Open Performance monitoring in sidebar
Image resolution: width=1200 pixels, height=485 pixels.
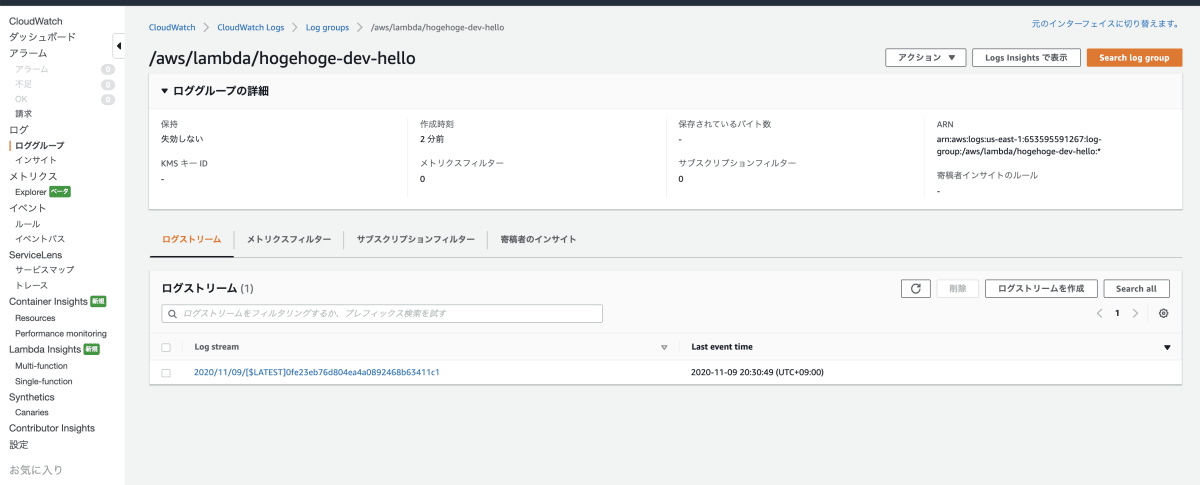[61, 334]
